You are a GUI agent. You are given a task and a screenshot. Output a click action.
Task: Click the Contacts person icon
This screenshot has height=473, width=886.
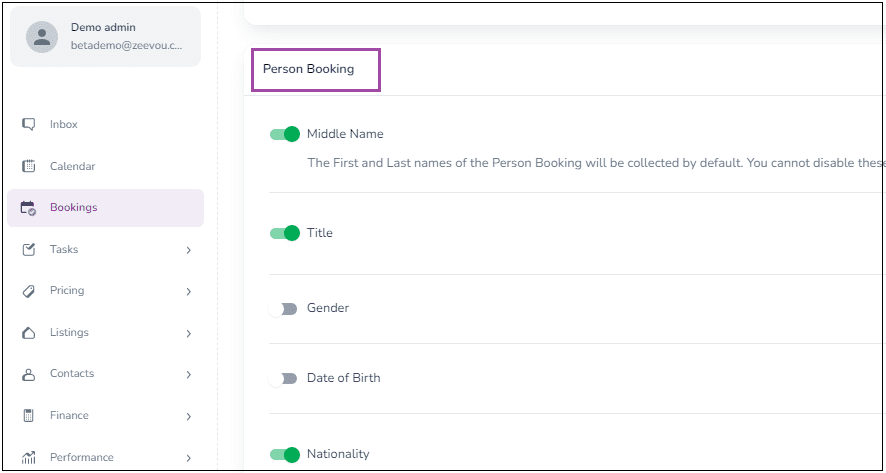pos(28,374)
